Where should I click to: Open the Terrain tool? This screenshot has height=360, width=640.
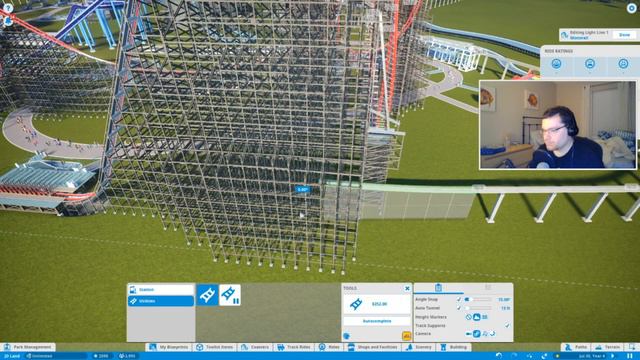coord(608,347)
